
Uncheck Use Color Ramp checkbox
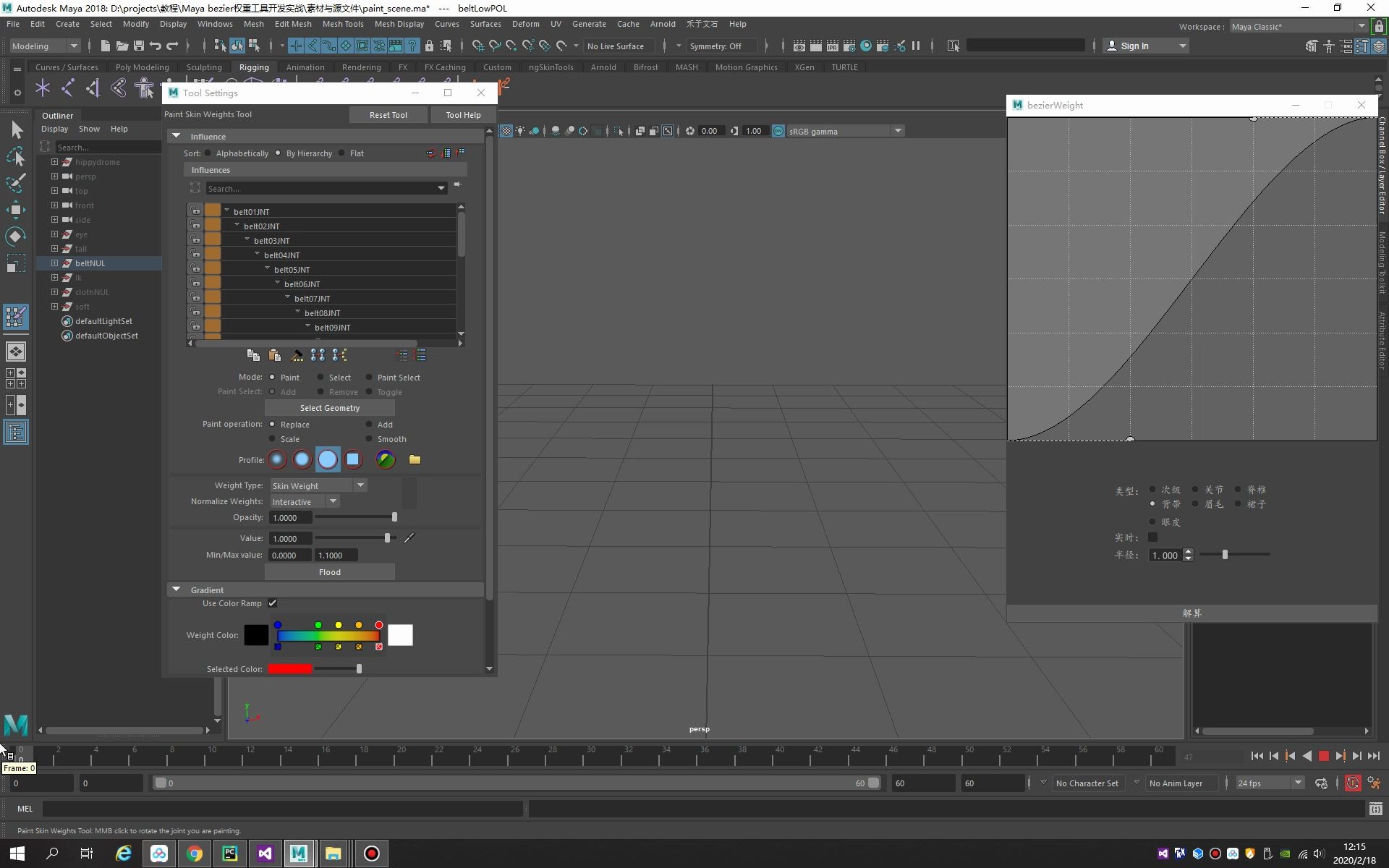pos(272,603)
